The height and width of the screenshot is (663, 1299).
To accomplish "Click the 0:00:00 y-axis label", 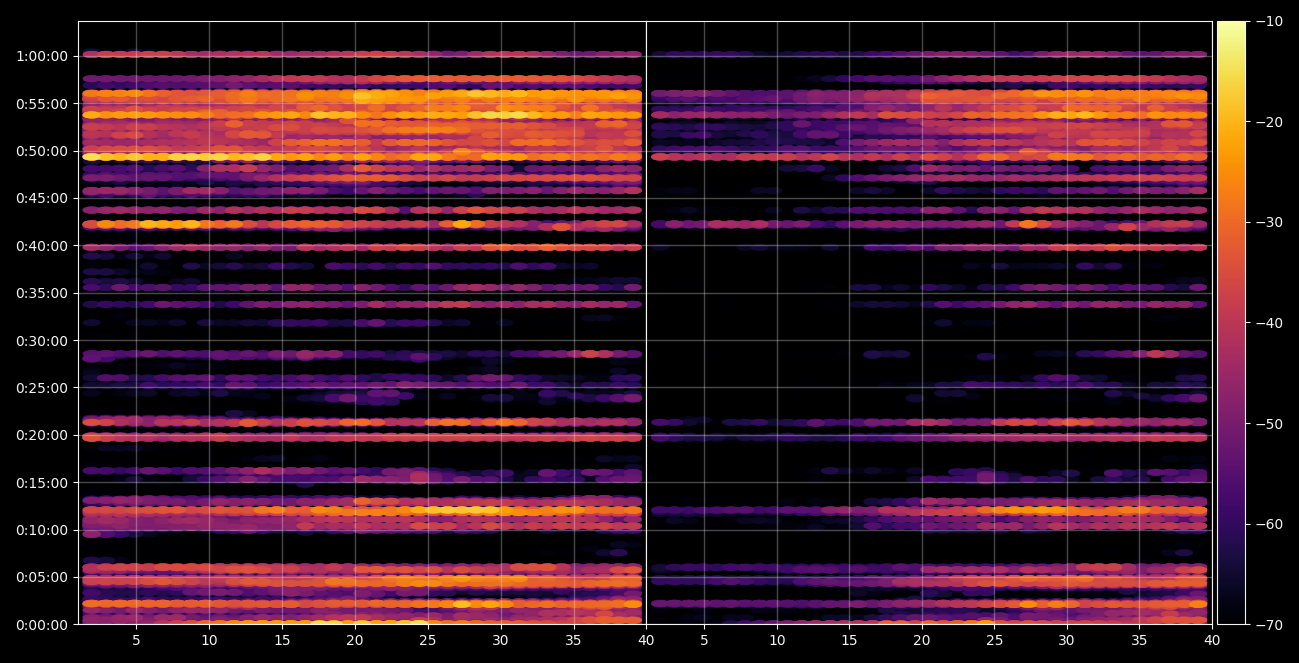I will 41,624.
